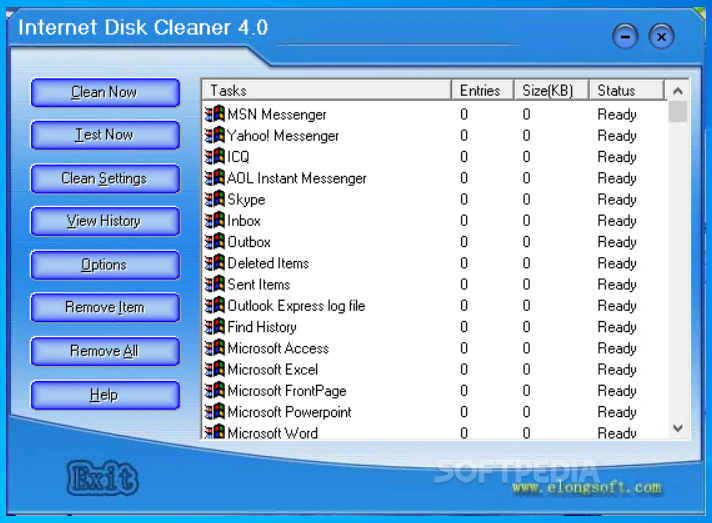This screenshot has width=712, height=523.
Task: Sort by the Tasks column header
Action: coord(326,90)
